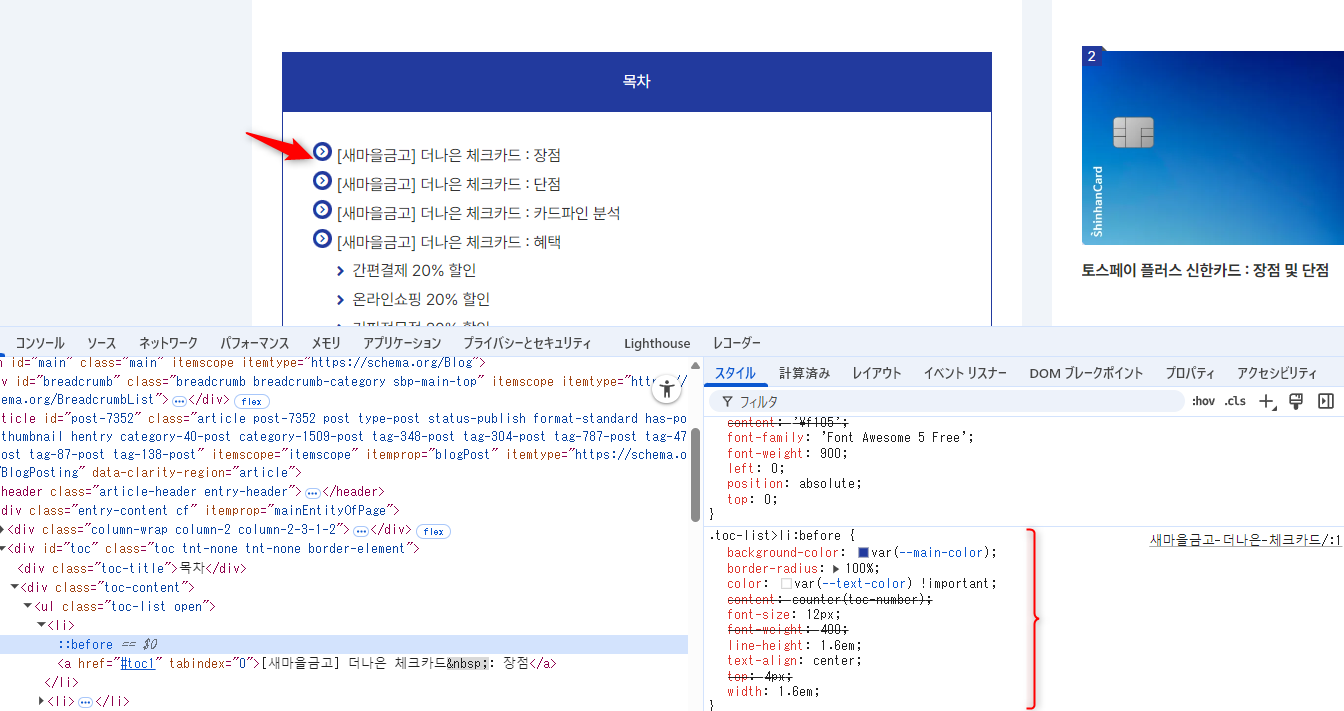Click the Shinhan card thumbnail image
This screenshot has width=1344, height=711.
coord(1213,148)
